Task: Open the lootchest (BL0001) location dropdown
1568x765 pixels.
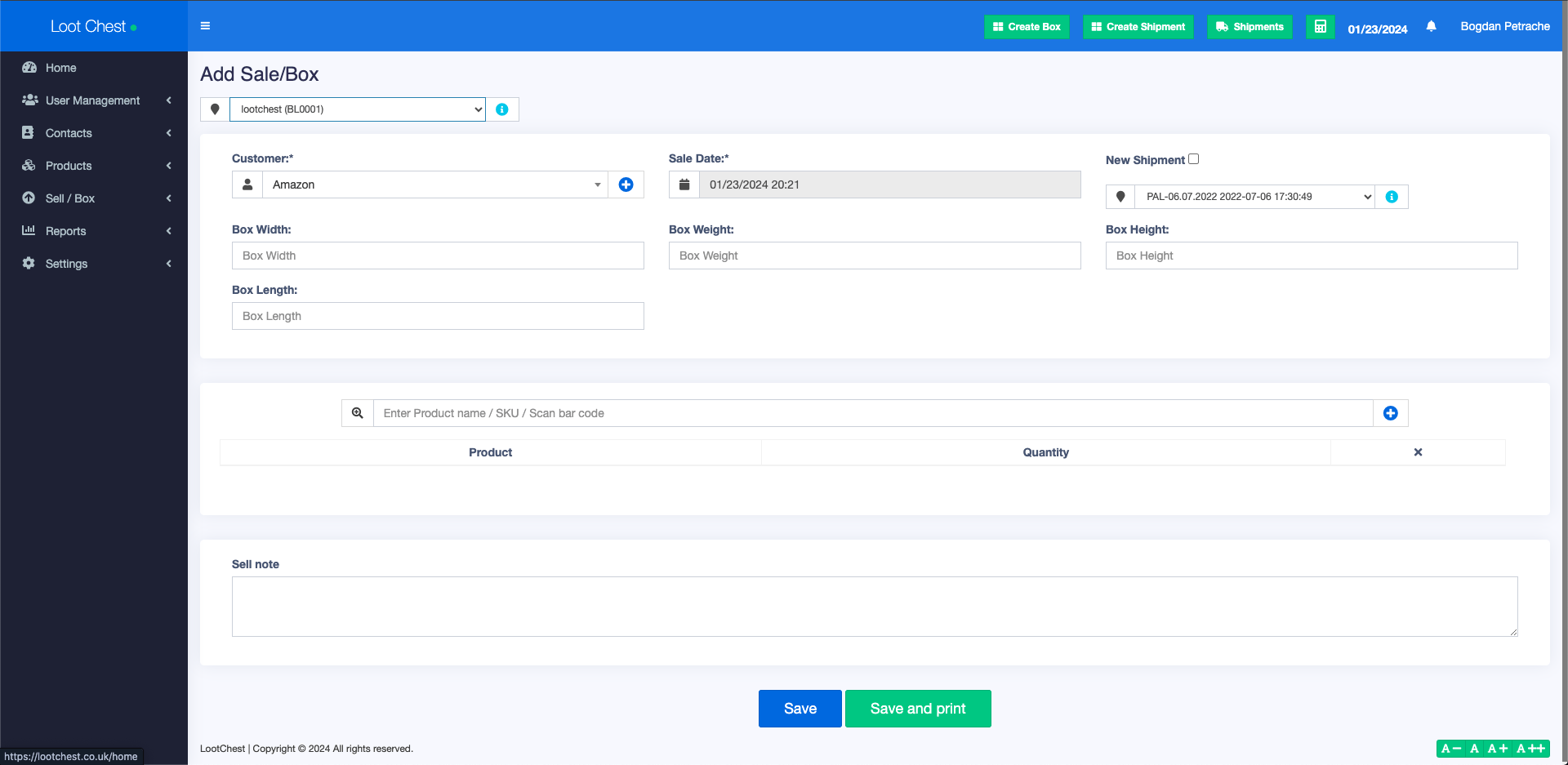Action: (x=358, y=109)
